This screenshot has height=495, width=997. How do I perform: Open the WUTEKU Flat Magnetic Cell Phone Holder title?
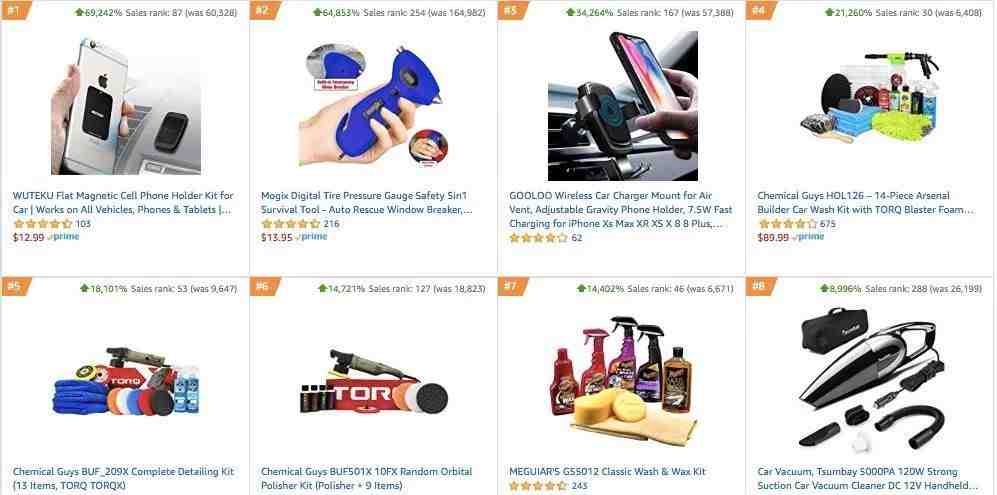[x=123, y=202]
